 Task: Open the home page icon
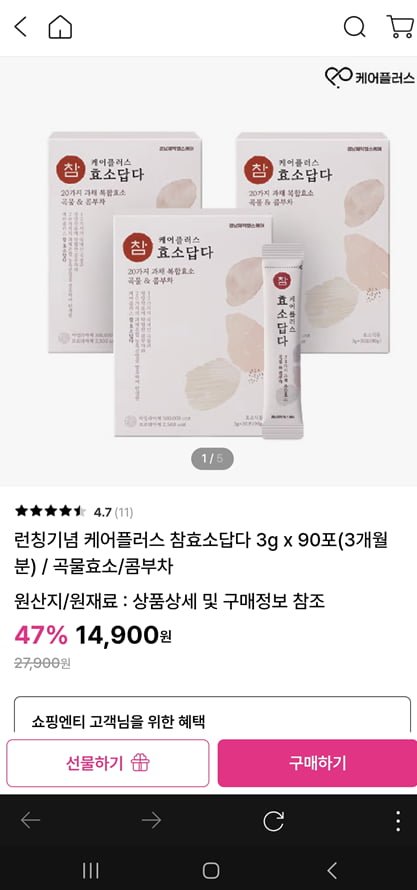point(60,27)
